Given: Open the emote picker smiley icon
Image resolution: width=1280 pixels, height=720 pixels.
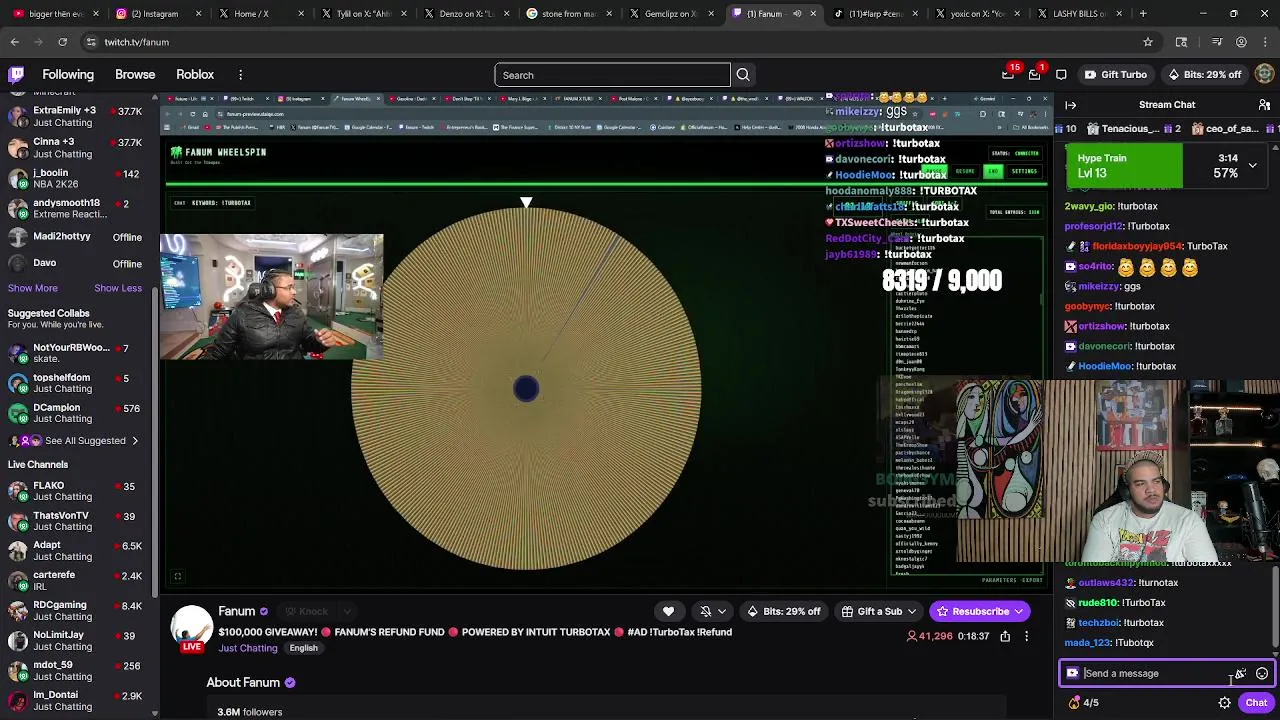Looking at the screenshot, I should 1262,674.
